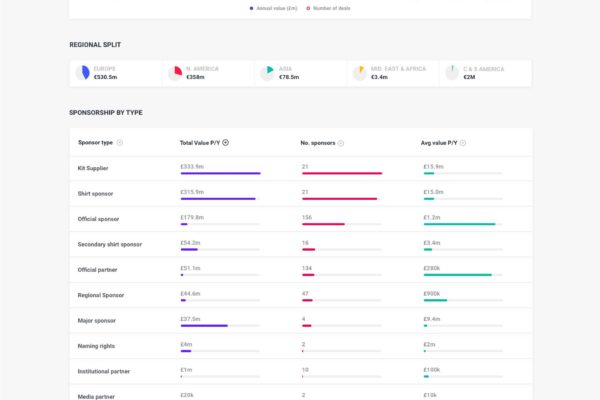Toggle the Annual value legend item

(275, 8)
